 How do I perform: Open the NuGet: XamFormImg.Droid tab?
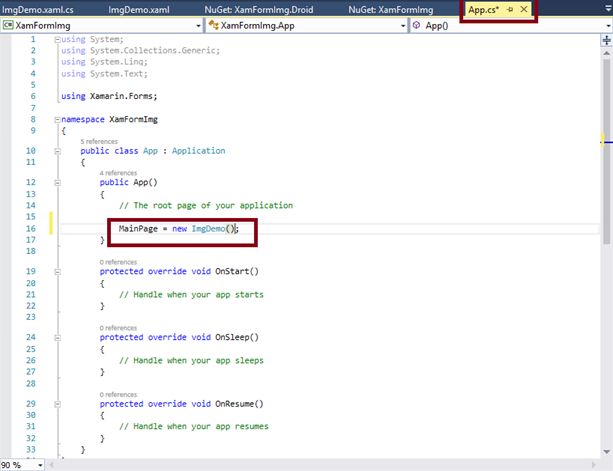click(259, 9)
